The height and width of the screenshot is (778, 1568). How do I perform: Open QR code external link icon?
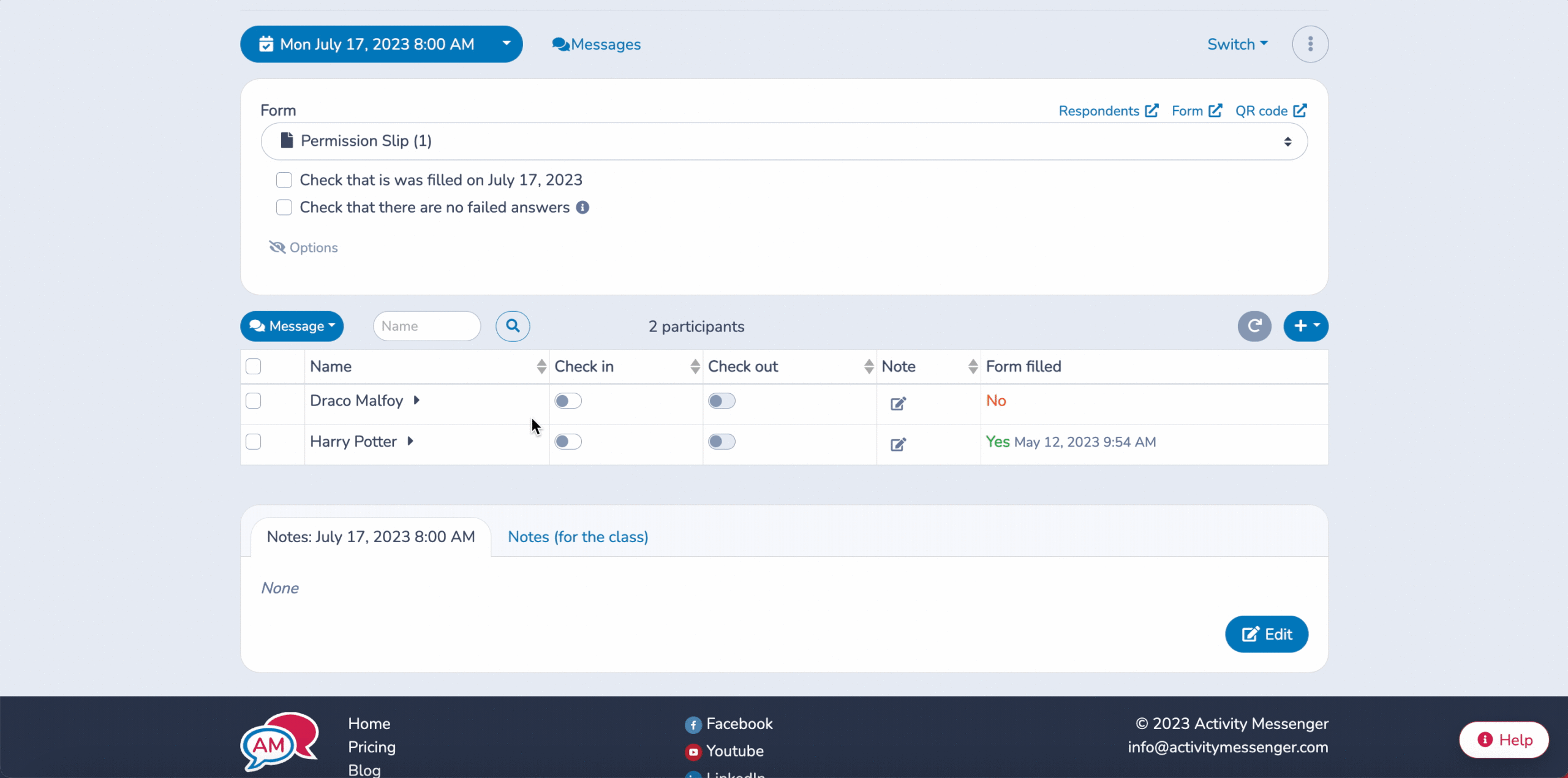[1300, 111]
